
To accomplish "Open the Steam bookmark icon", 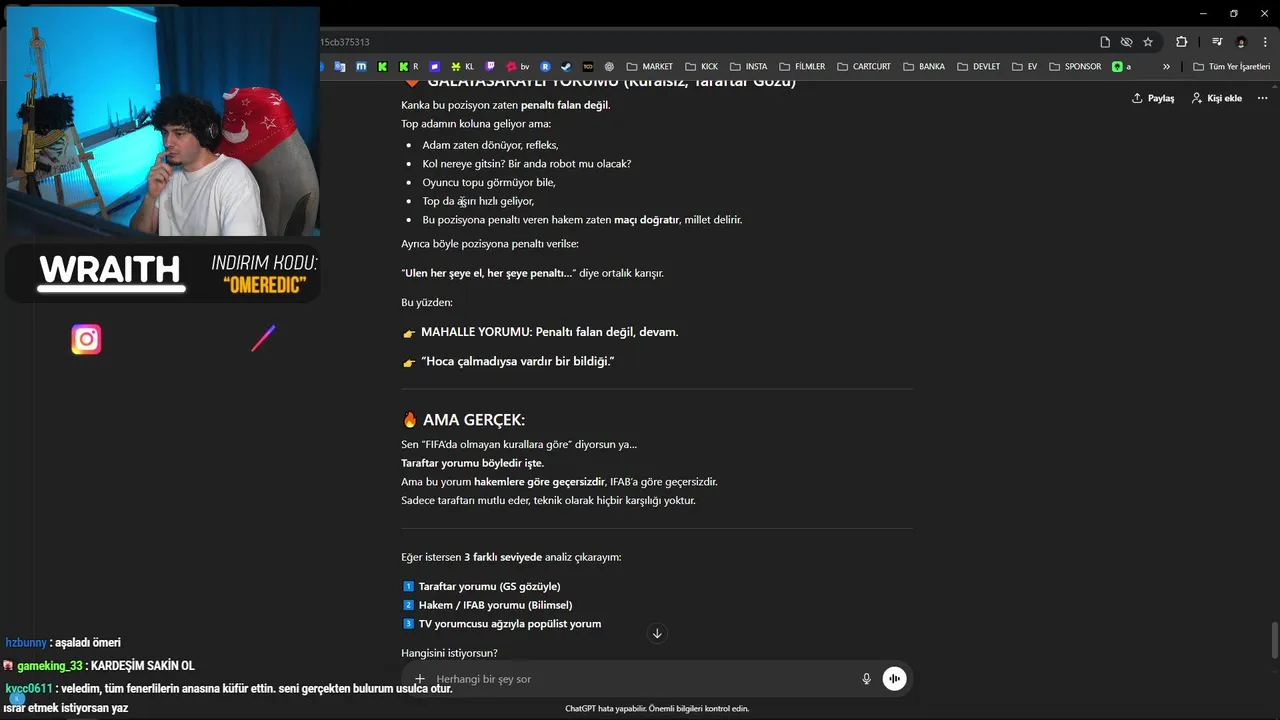I will click(x=566, y=67).
